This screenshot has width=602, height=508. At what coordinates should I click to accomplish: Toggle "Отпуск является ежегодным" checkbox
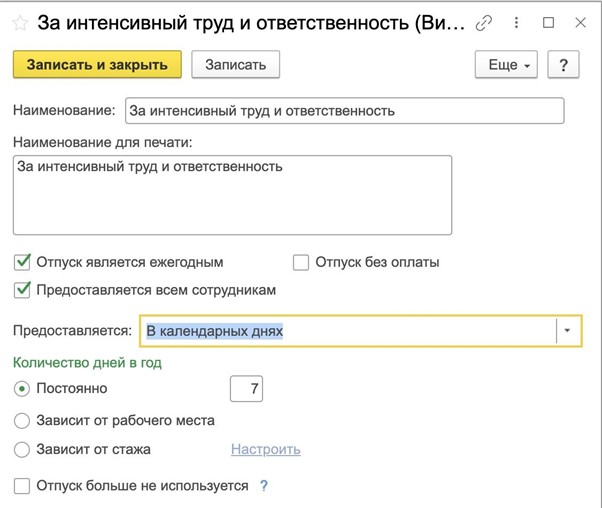pos(23,263)
